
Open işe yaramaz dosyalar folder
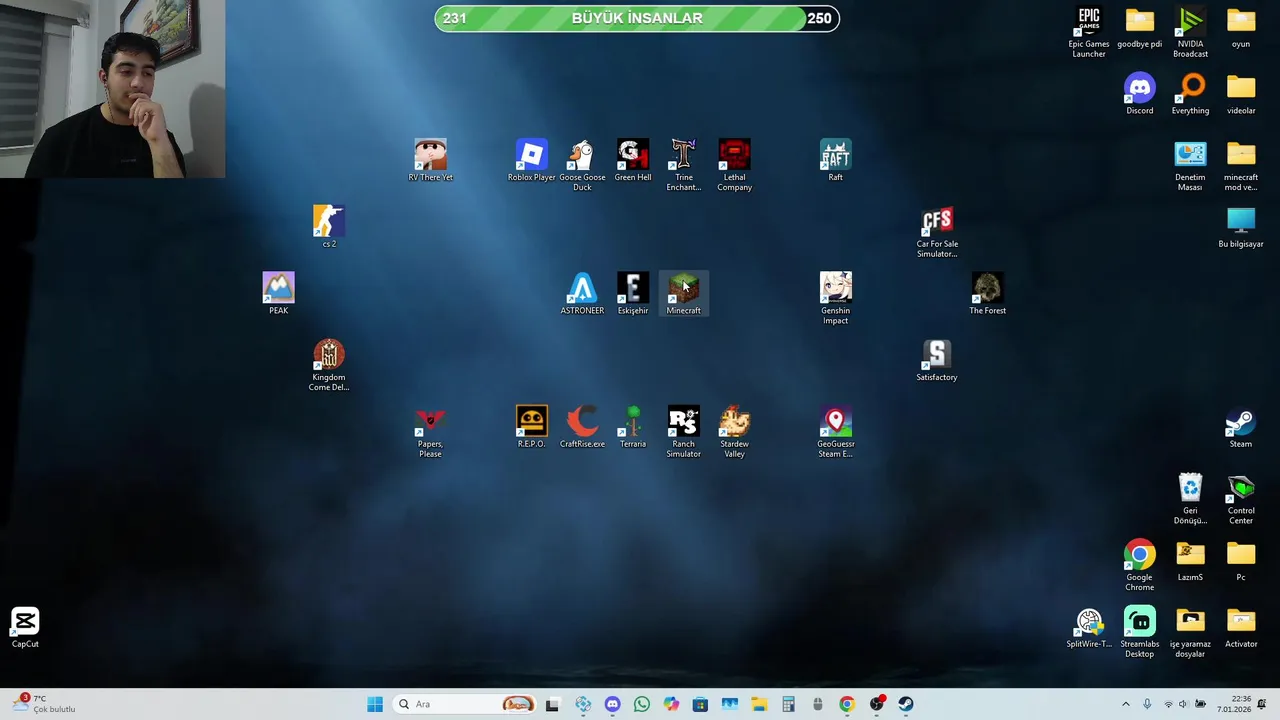click(1190, 632)
